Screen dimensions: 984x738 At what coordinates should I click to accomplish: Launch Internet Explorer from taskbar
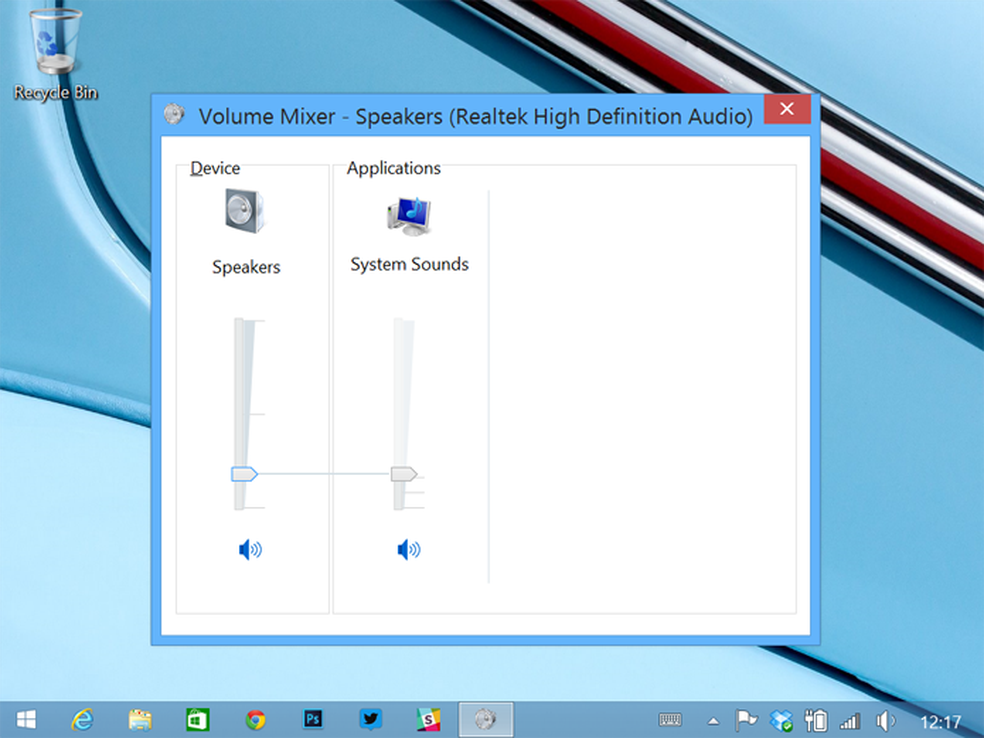point(83,719)
